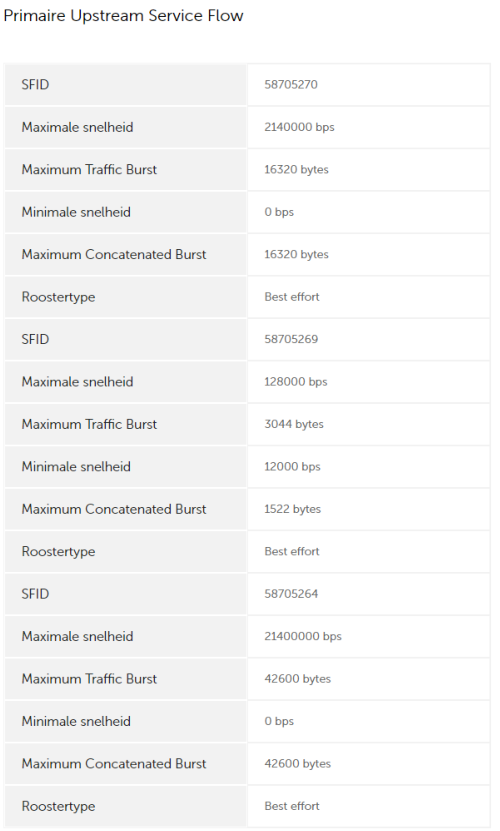Click the first Roostertype label

(x=58, y=297)
